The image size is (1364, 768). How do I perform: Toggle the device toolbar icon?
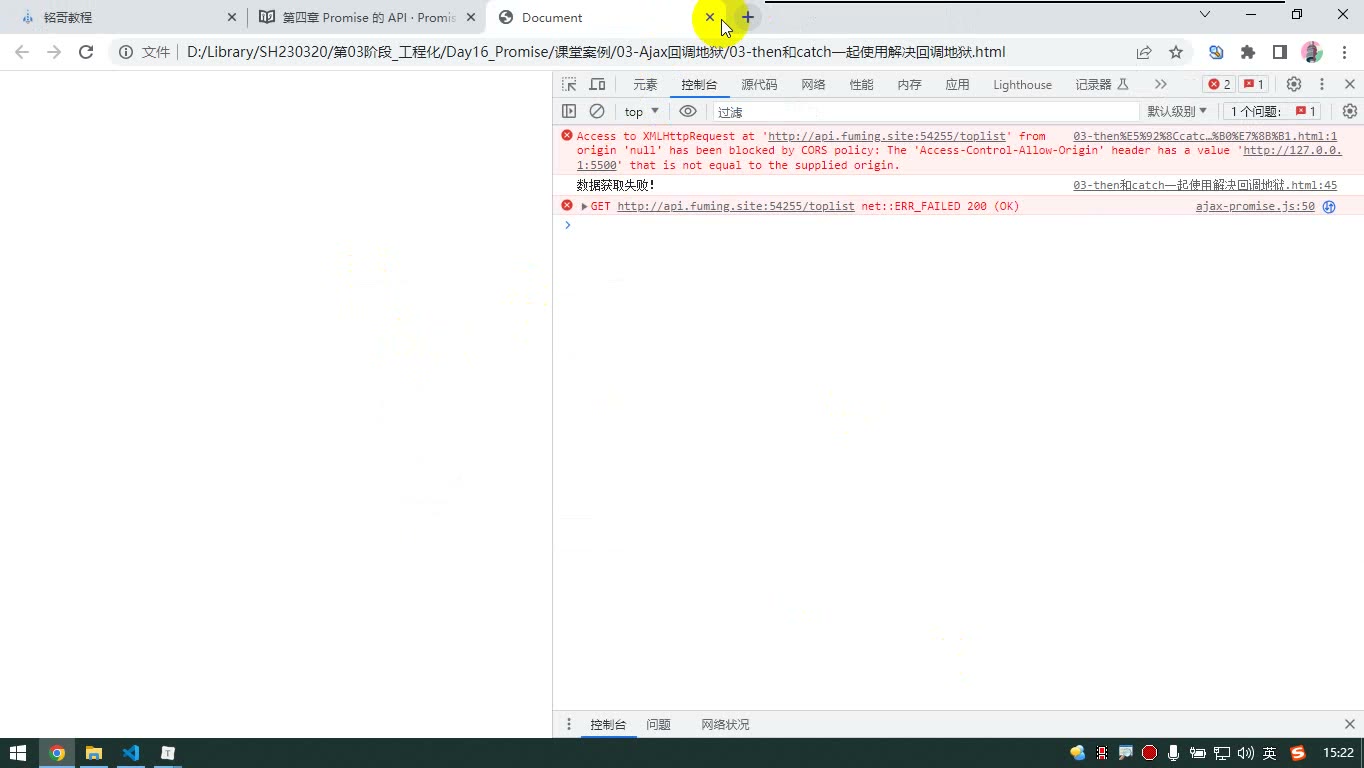coord(597,85)
